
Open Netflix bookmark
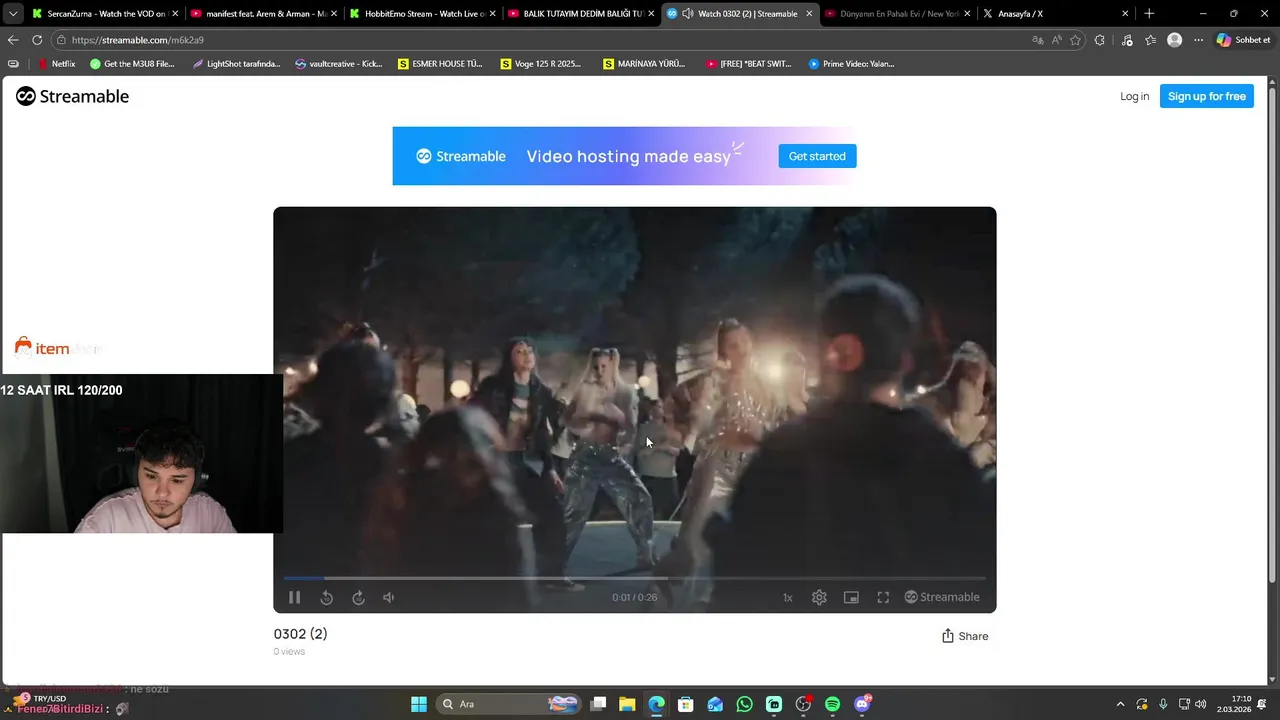pos(56,64)
